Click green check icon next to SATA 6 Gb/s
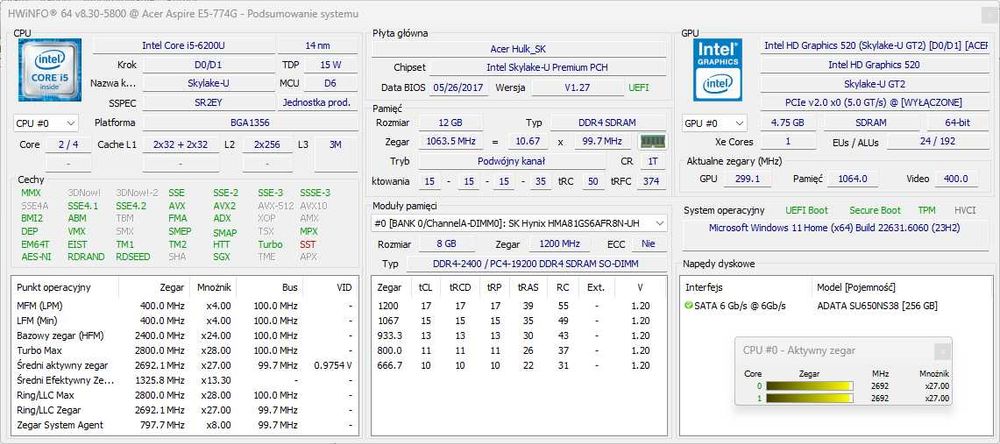Image resolution: width=1000 pixels, height=444 pixels. 688,306
